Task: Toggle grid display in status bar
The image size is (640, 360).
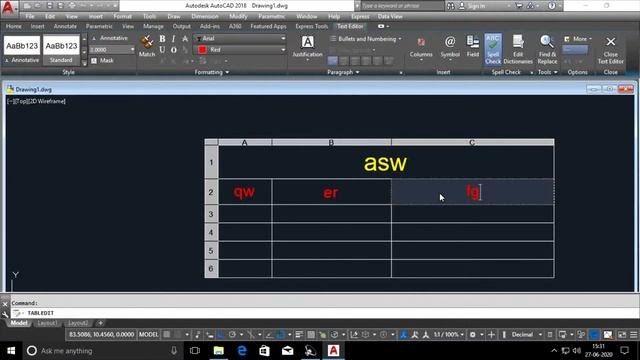Action: tap(167, 335)
